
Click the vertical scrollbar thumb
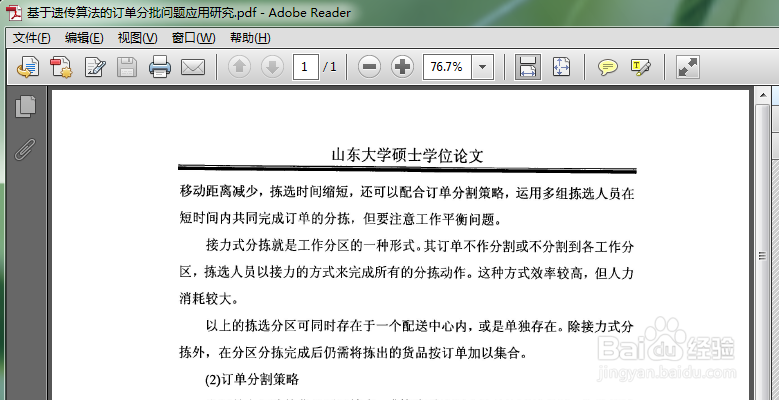(762, 256)
